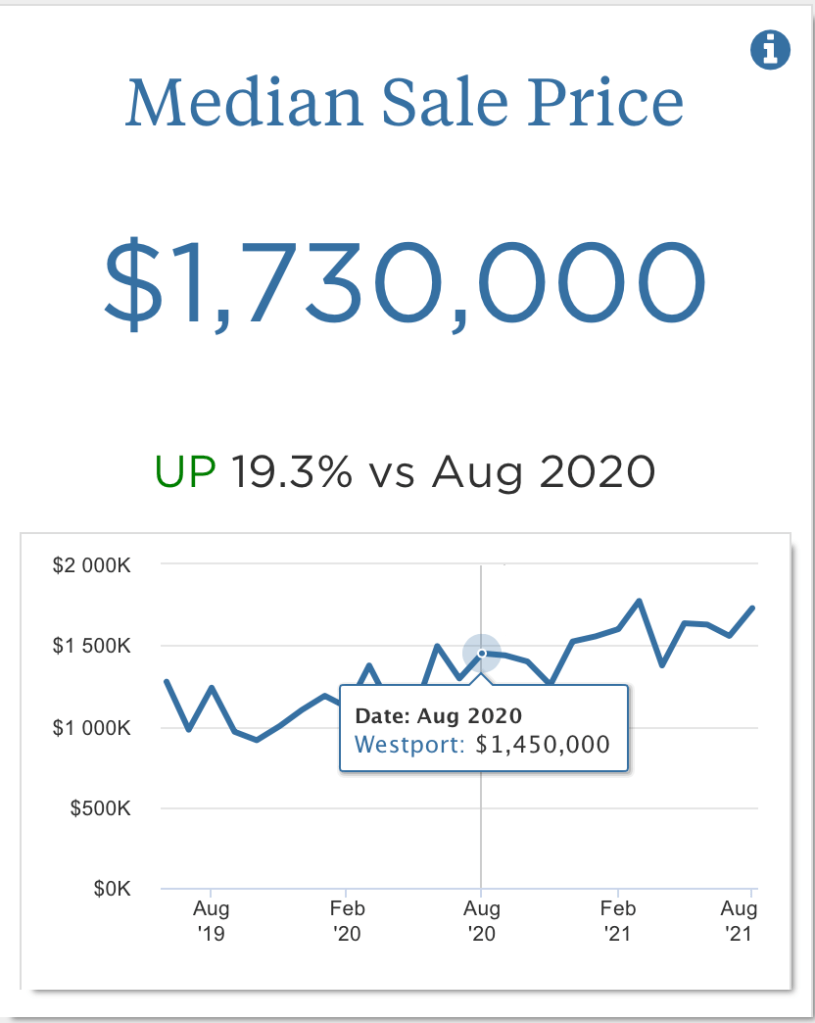Click the Median Sale Price heading
This screenshot has height=1023, width=815.
405,103
